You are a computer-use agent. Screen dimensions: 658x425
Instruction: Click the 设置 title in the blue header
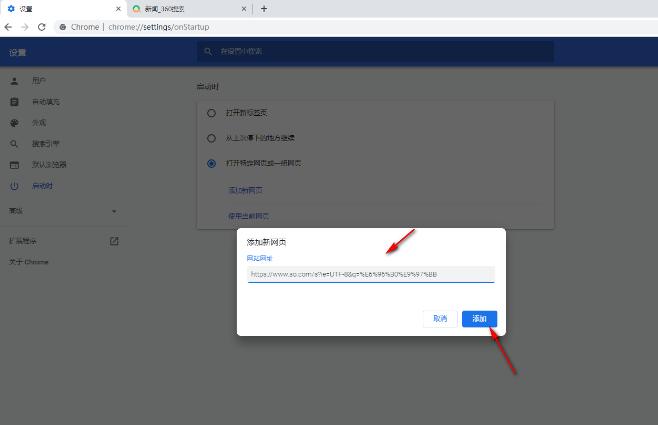18,52
